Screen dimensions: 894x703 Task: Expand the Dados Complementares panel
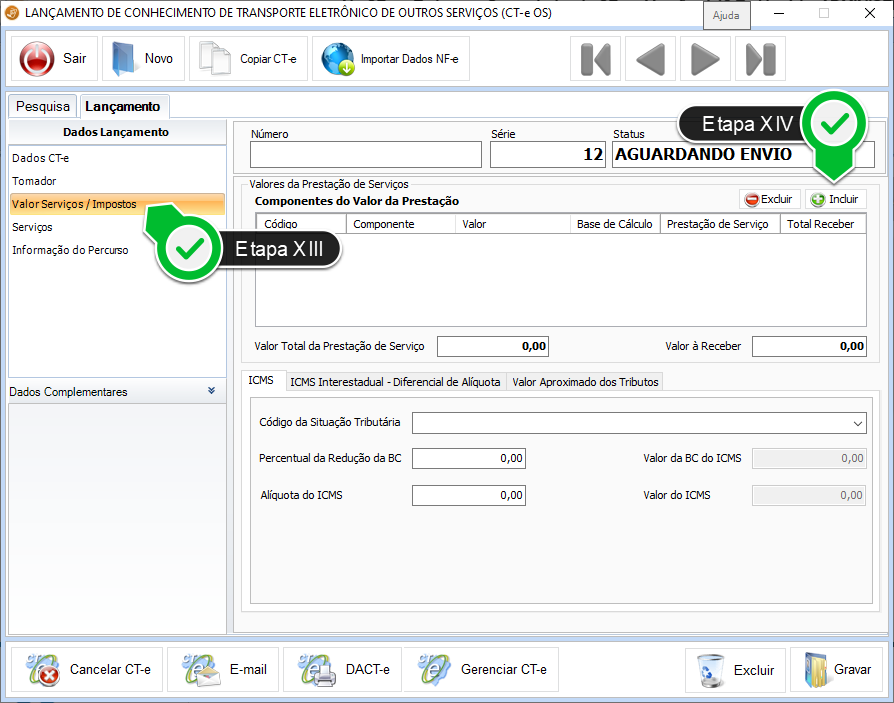click(211, 391)
